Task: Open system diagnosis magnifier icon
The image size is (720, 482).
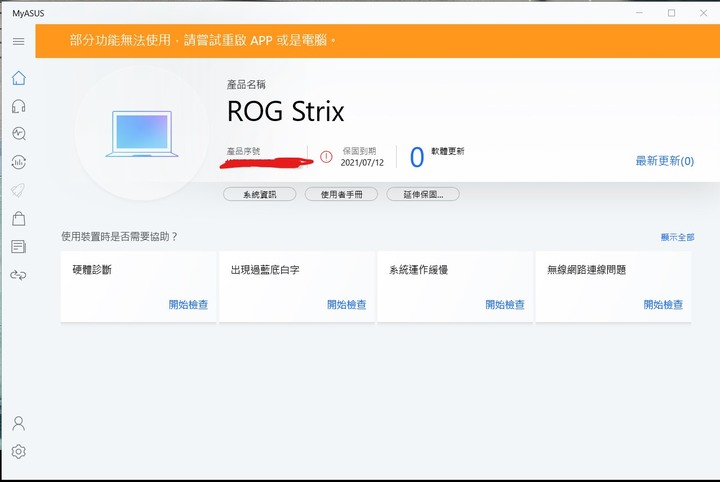Action: (18, 134)
